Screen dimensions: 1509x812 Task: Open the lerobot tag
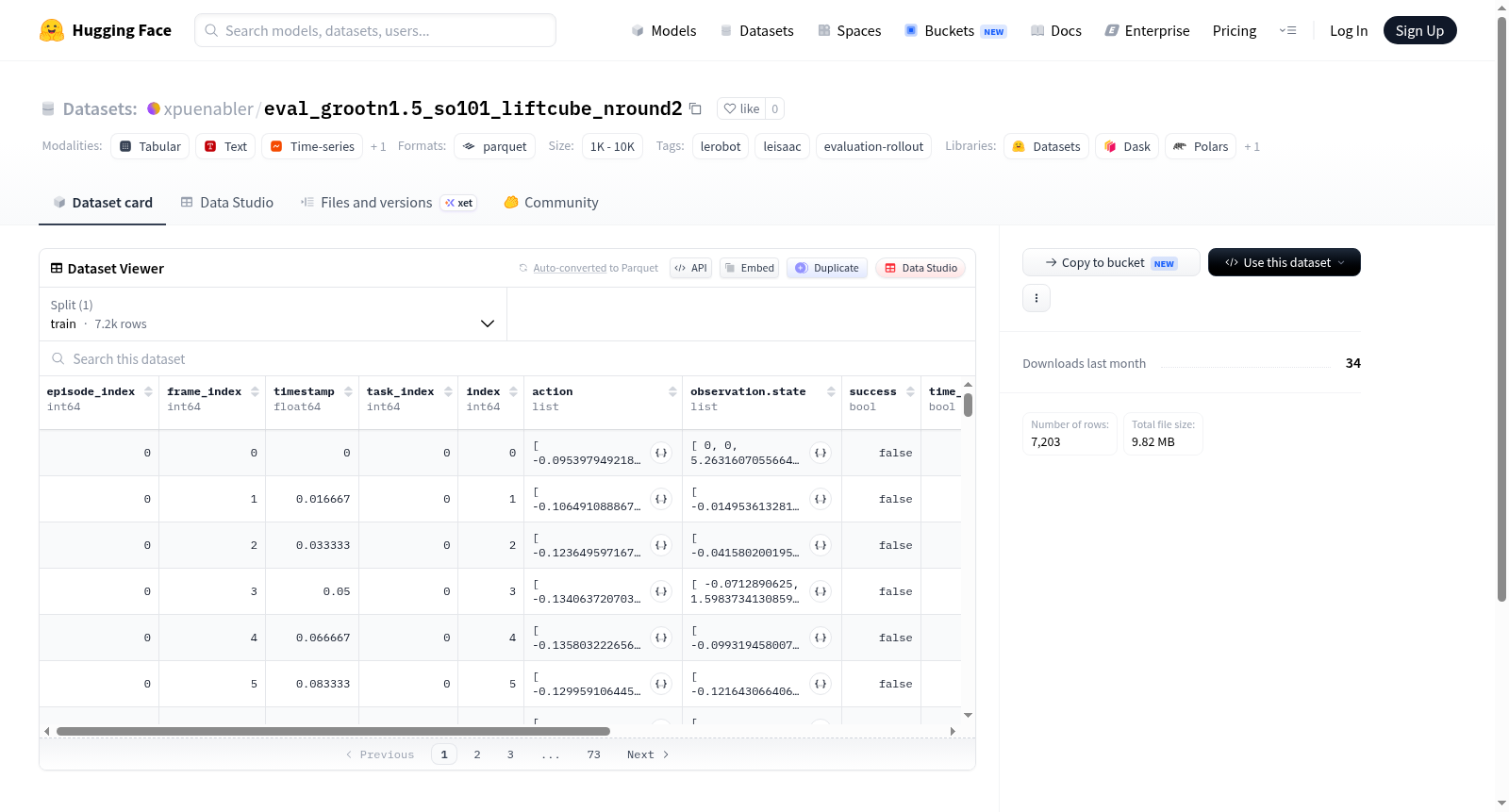[721, 146]
